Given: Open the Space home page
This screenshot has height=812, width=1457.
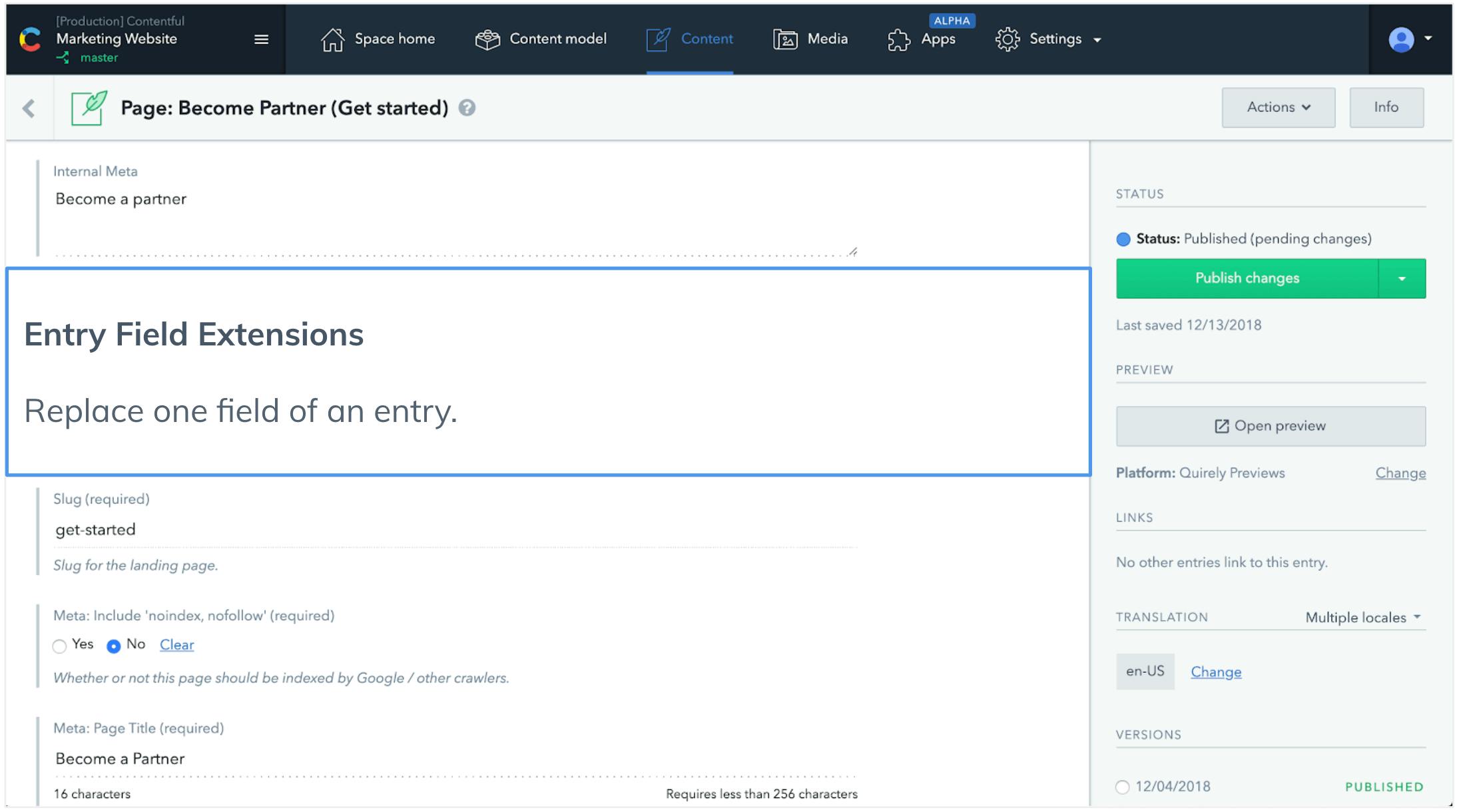Looking at the screenshot, I should [378, 39].
